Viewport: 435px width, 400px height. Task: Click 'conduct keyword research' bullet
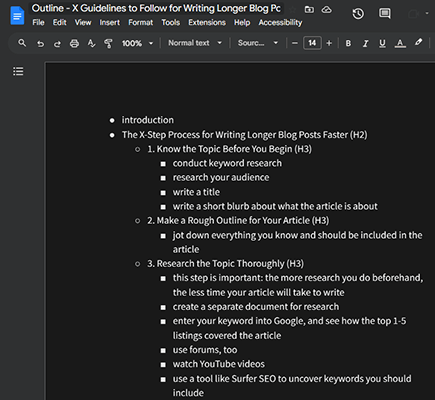click(227, 163)
